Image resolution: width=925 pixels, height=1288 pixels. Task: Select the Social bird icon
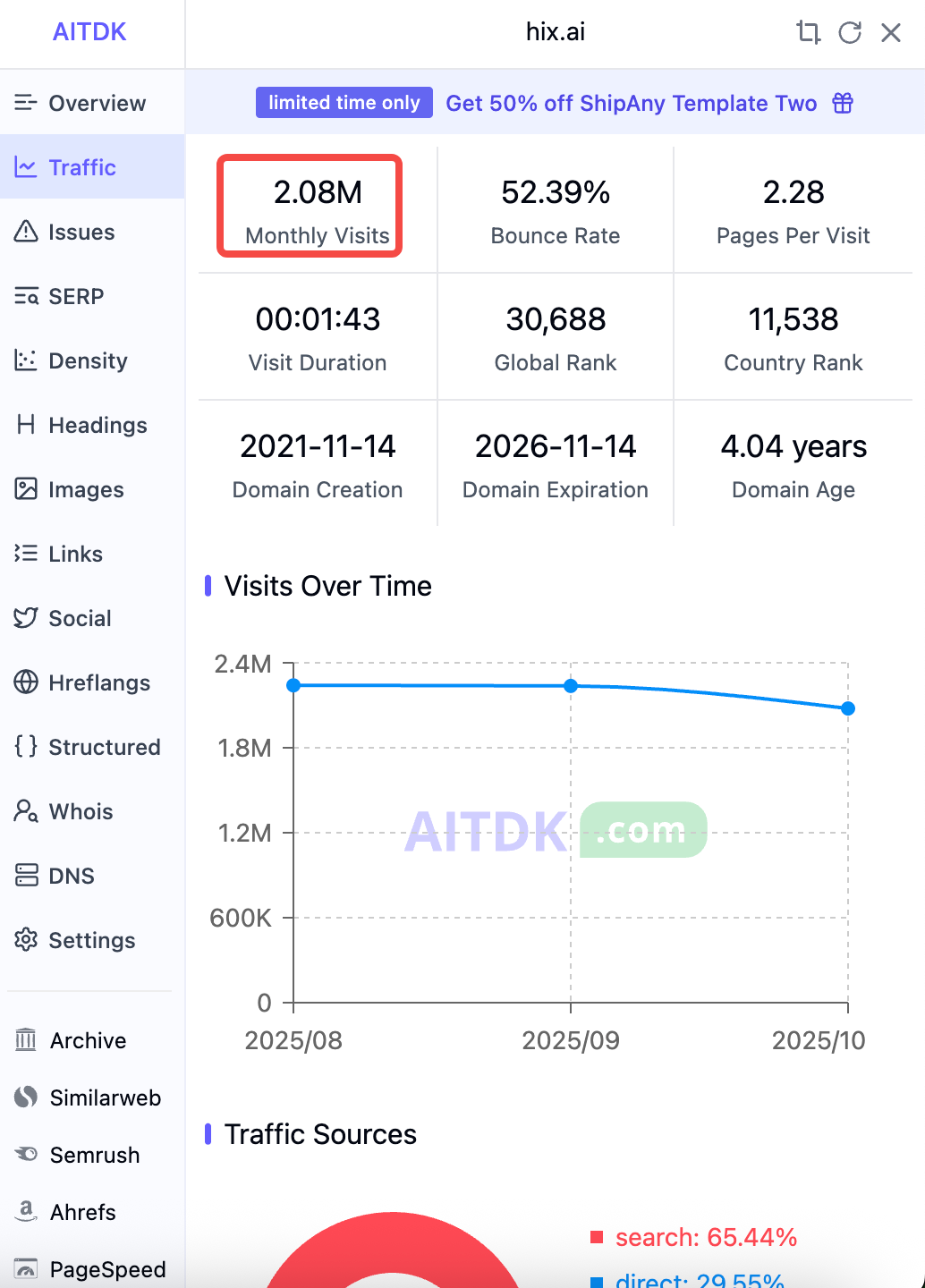click(x=26, y=618)
